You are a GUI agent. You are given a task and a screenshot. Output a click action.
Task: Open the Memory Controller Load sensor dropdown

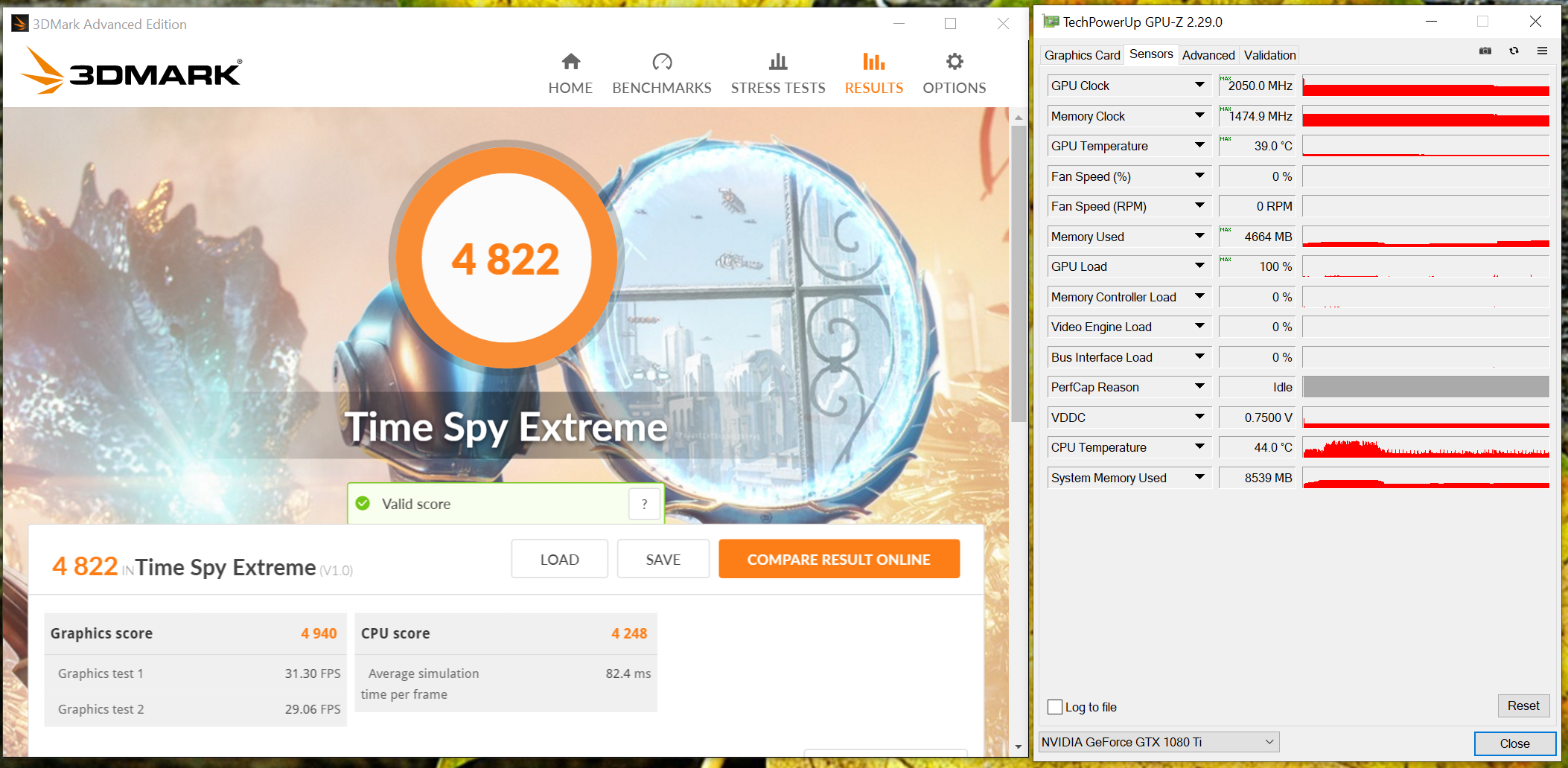point(1199,297)
